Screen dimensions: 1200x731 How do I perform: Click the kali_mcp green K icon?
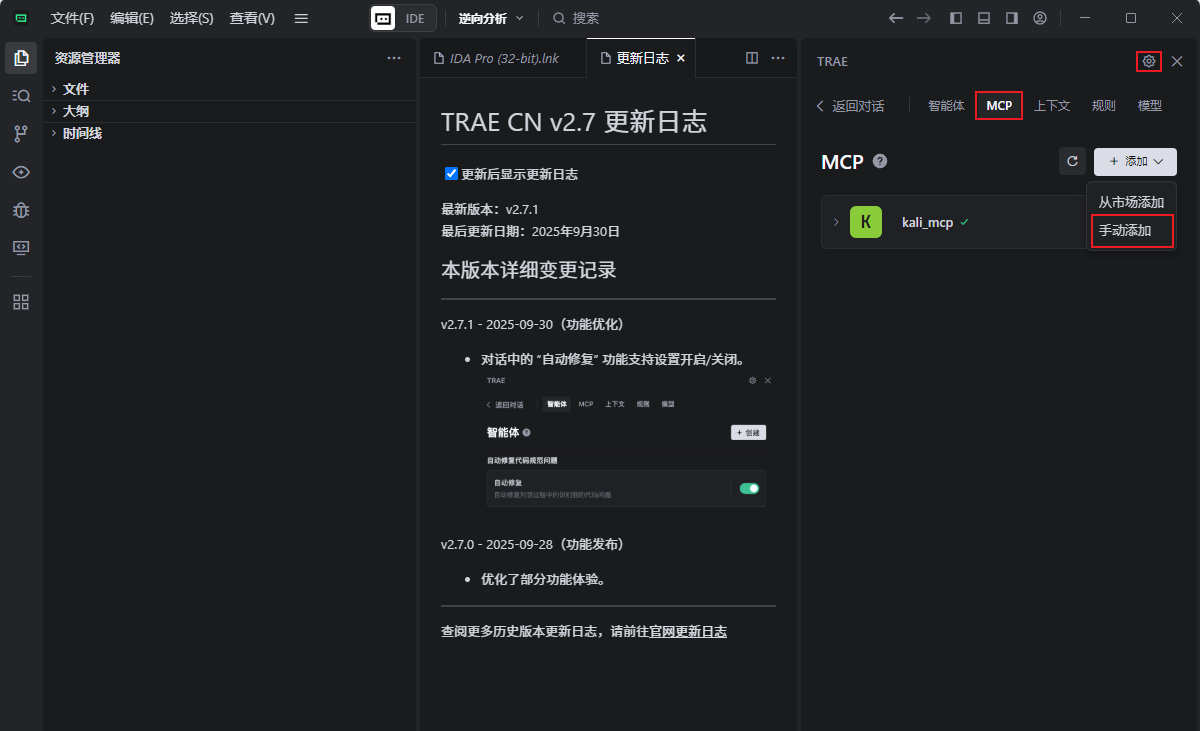tap(866, 222)
